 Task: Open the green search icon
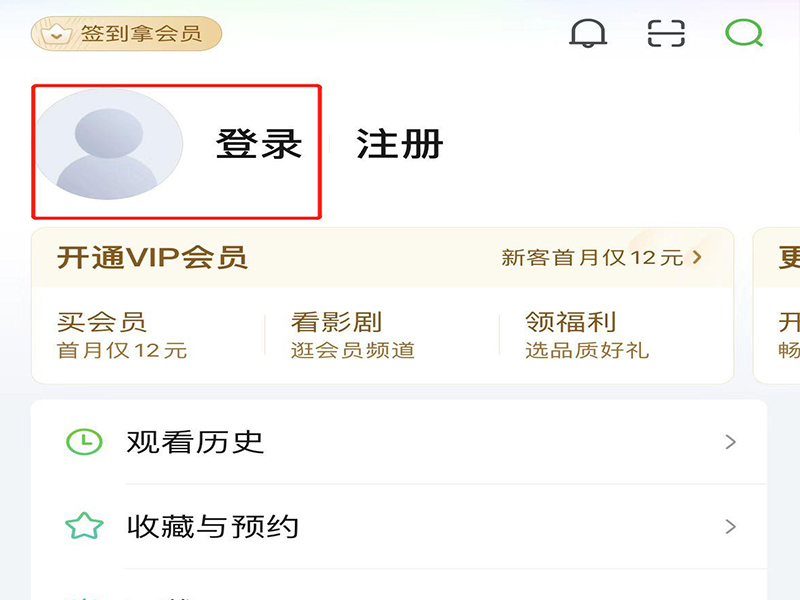(744, 33)
